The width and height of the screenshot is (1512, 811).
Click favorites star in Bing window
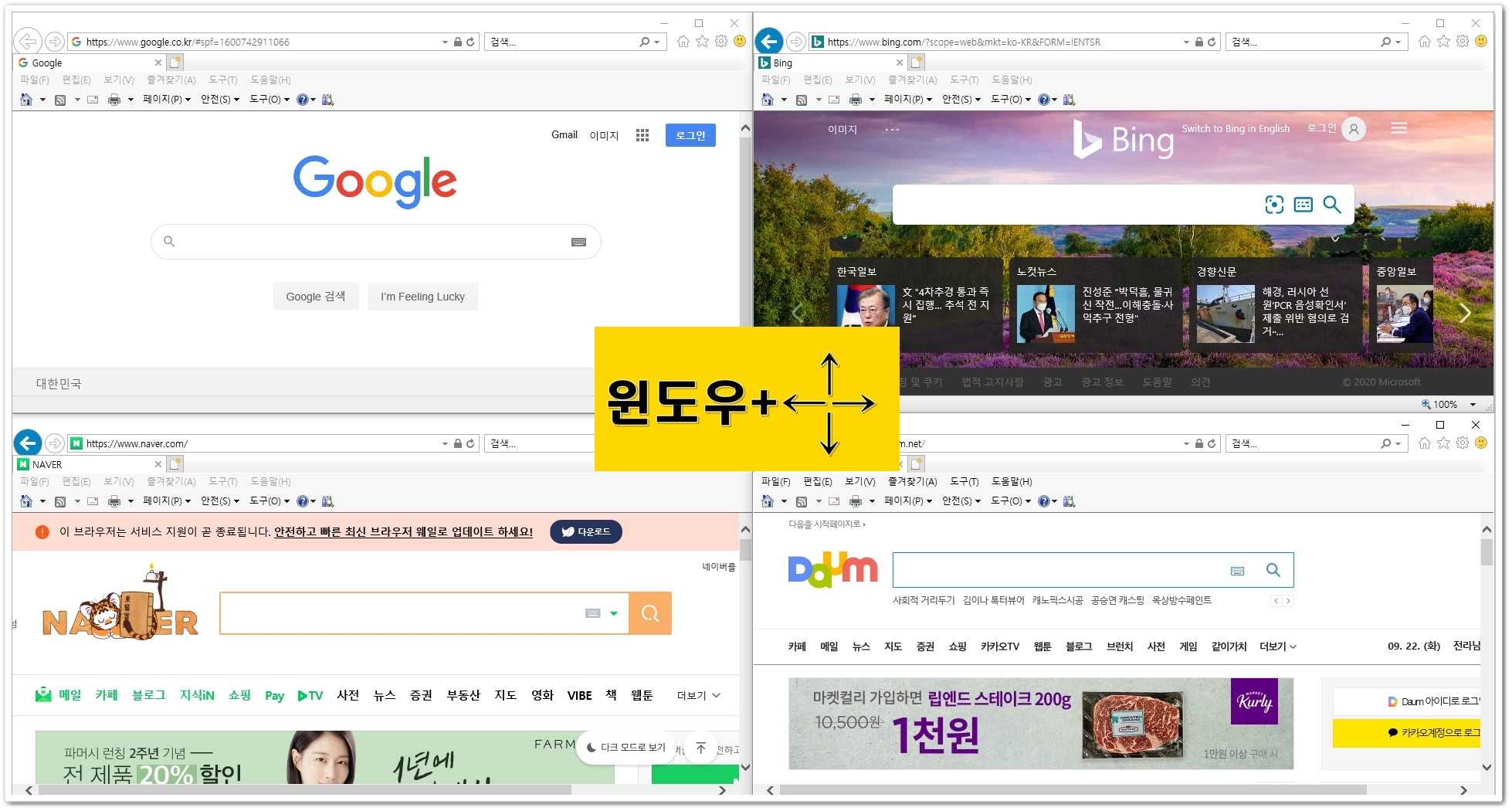(x=1443, y=41)
